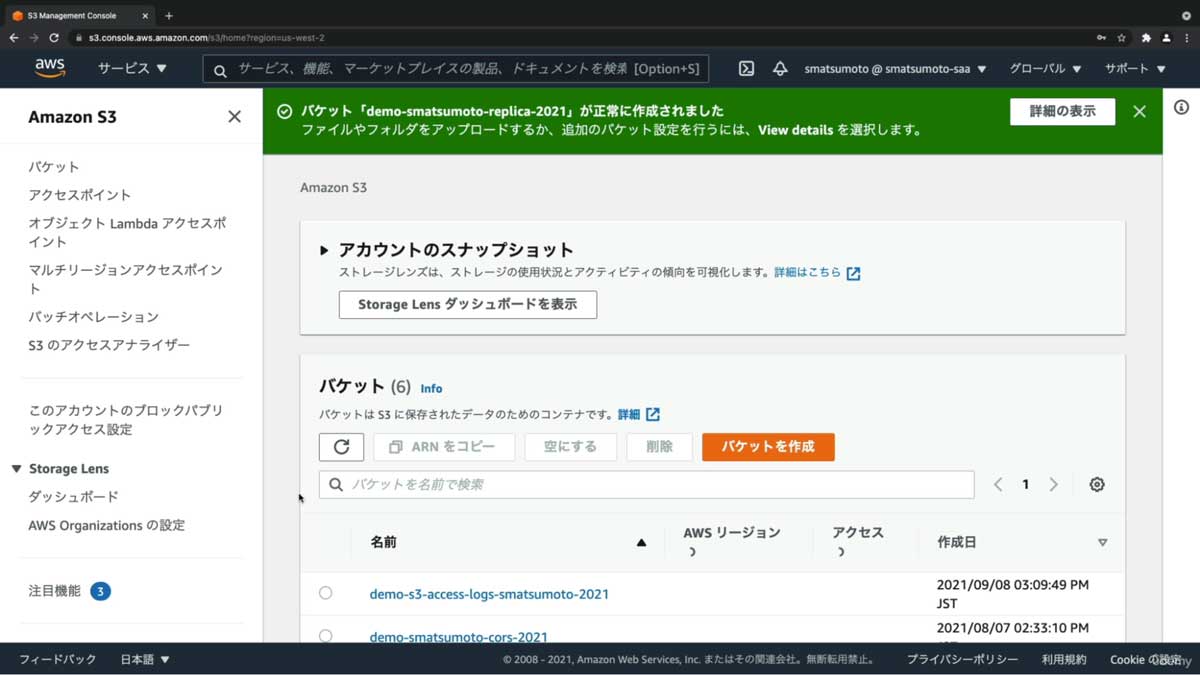Refresh the bucket list
The width and height of the screenshot is (1200, 675).
[341, 447]
